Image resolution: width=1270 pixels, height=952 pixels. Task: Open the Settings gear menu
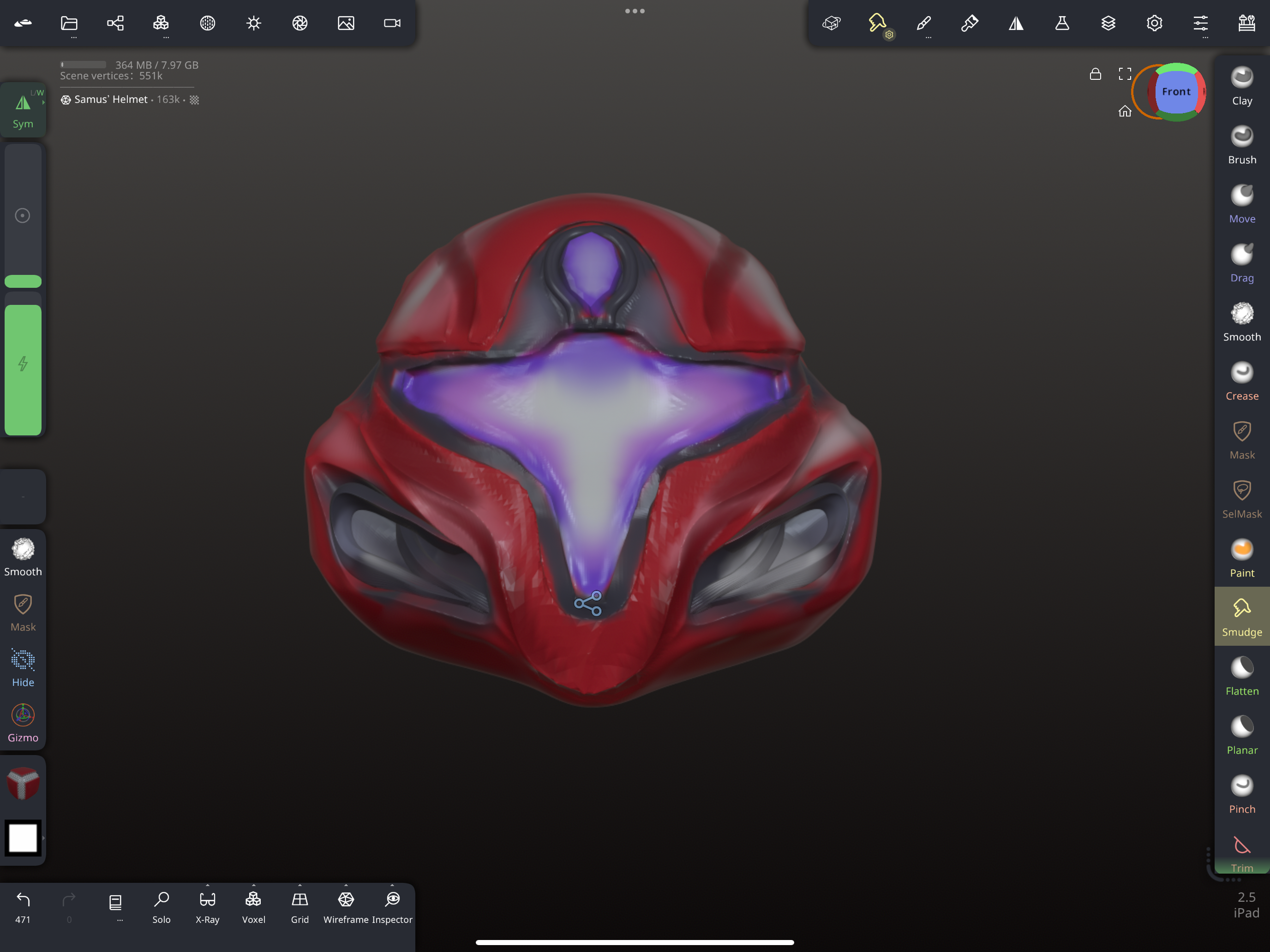(1155, 23)
